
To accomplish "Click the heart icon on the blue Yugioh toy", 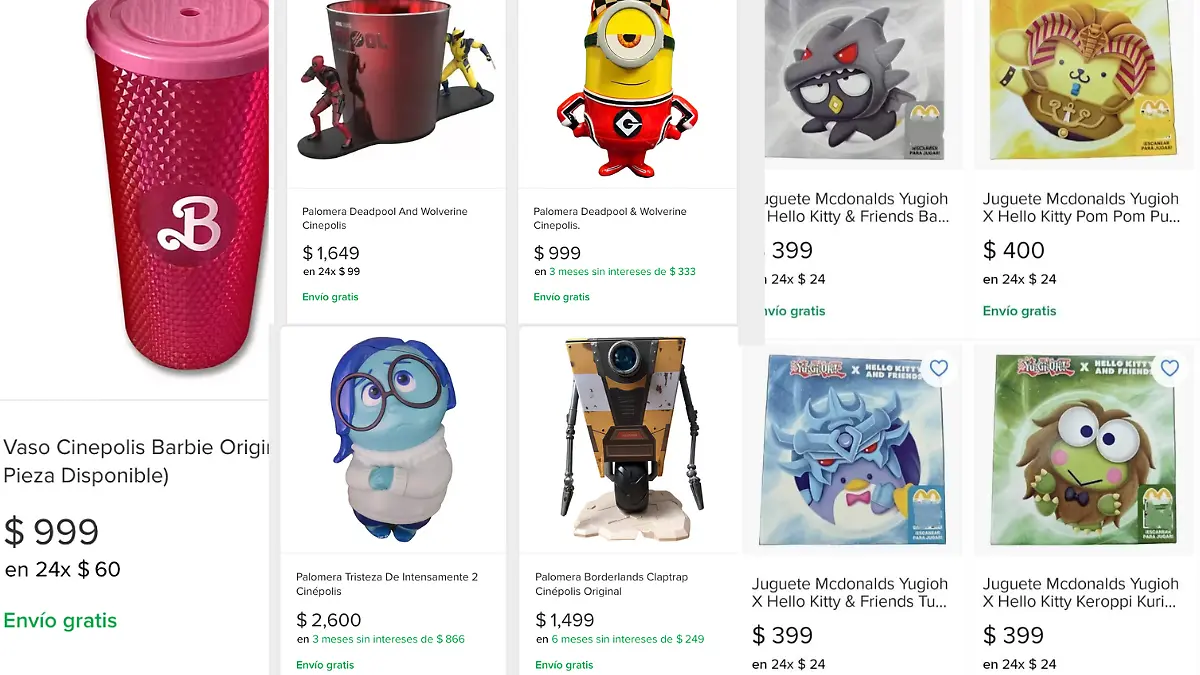I will pos(938,368).
